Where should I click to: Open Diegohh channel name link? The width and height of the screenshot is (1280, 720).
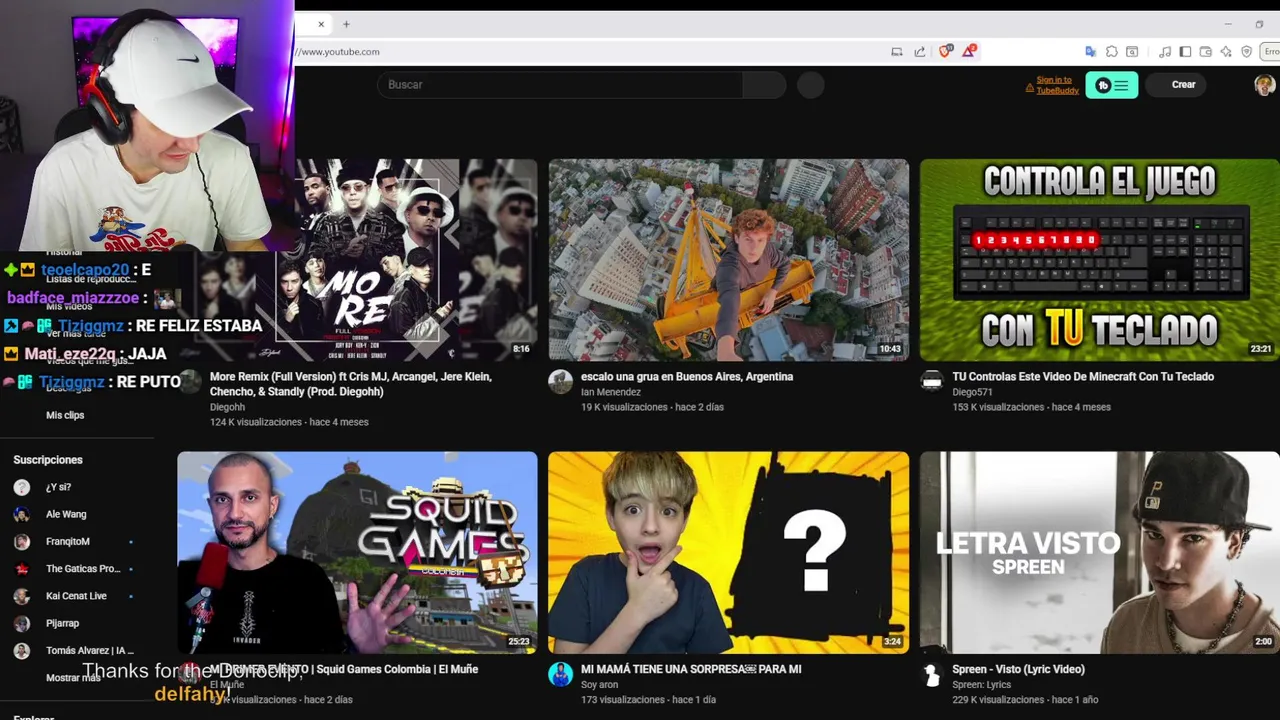point(227,407)
